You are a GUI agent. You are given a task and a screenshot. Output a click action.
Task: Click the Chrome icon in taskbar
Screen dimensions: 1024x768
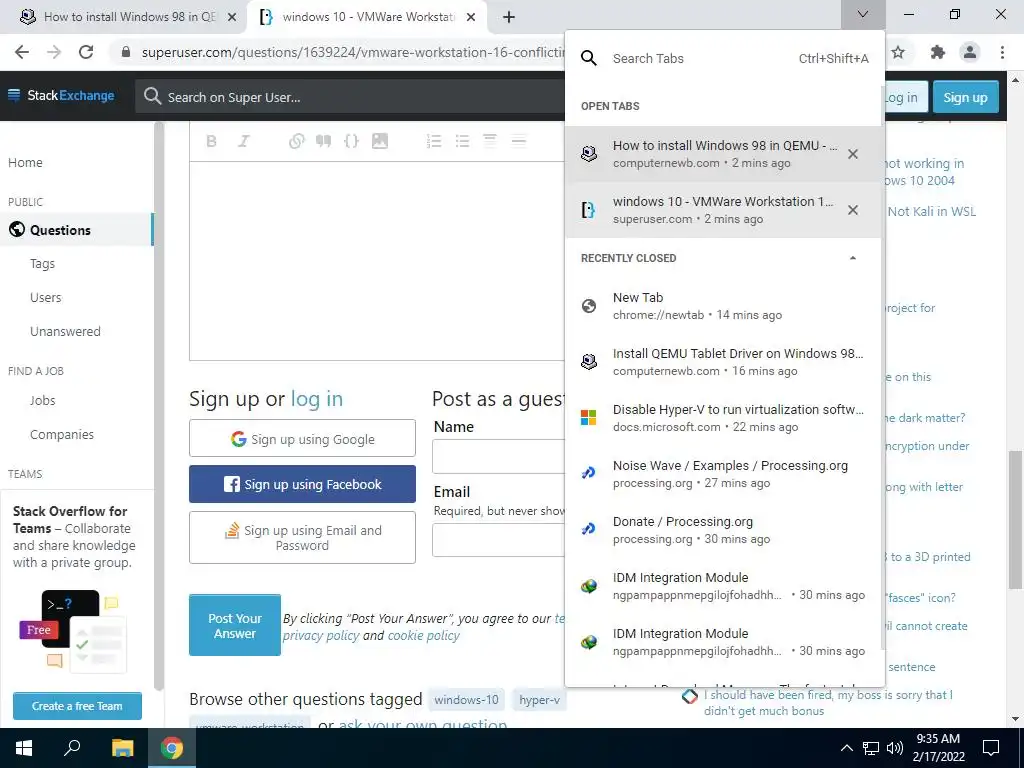tap(171, 748)
